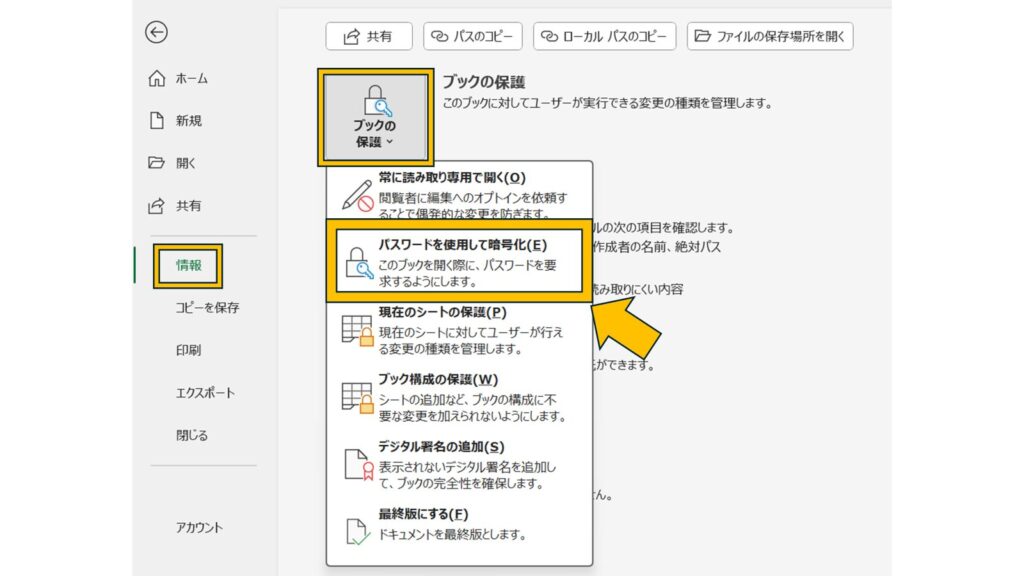Select パスワードを使用して暗号化 from the menu

coord(460,260)
